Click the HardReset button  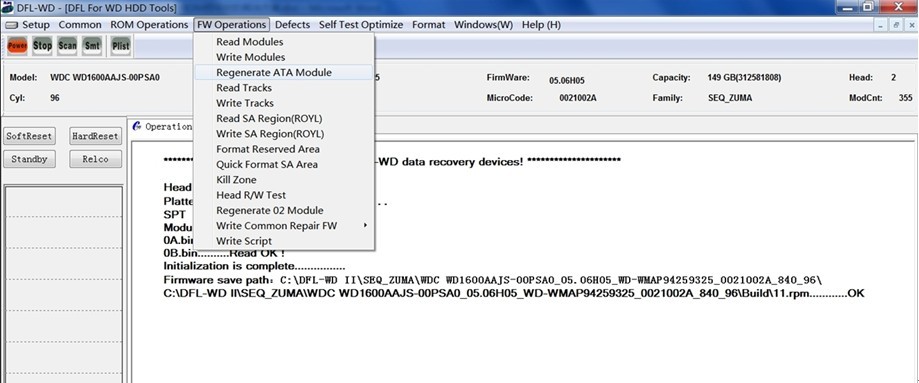[x=96, y=136]
